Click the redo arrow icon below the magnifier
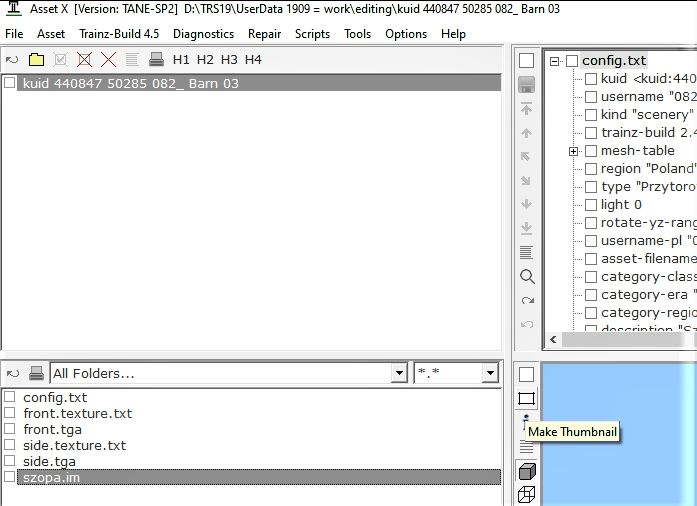This screenshot has height=506, width=697. pos(527,301)
